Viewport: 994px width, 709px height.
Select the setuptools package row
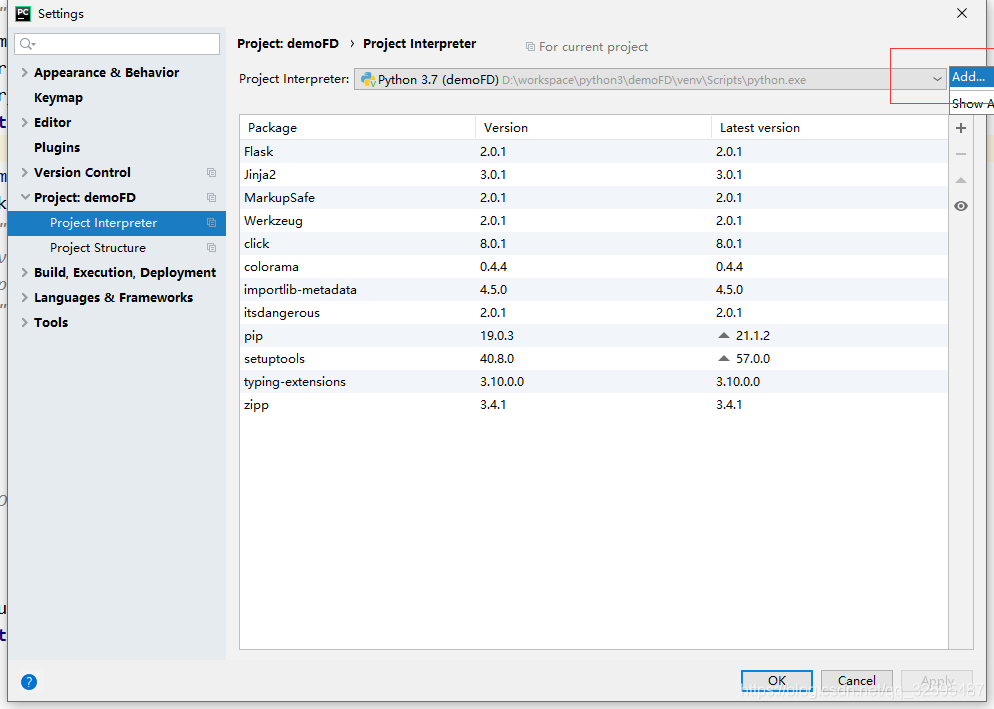pos(594,358)
